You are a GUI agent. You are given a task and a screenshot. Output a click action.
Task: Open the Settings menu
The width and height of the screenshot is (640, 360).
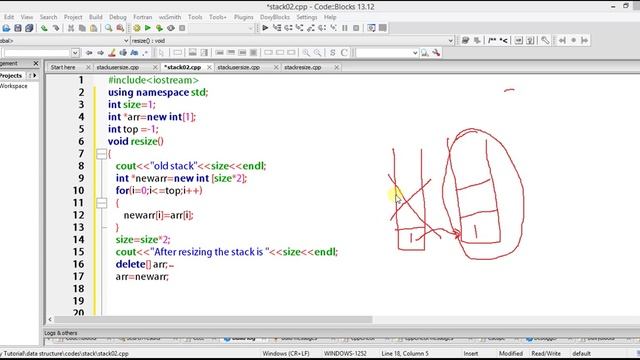(x=307, y=17)
